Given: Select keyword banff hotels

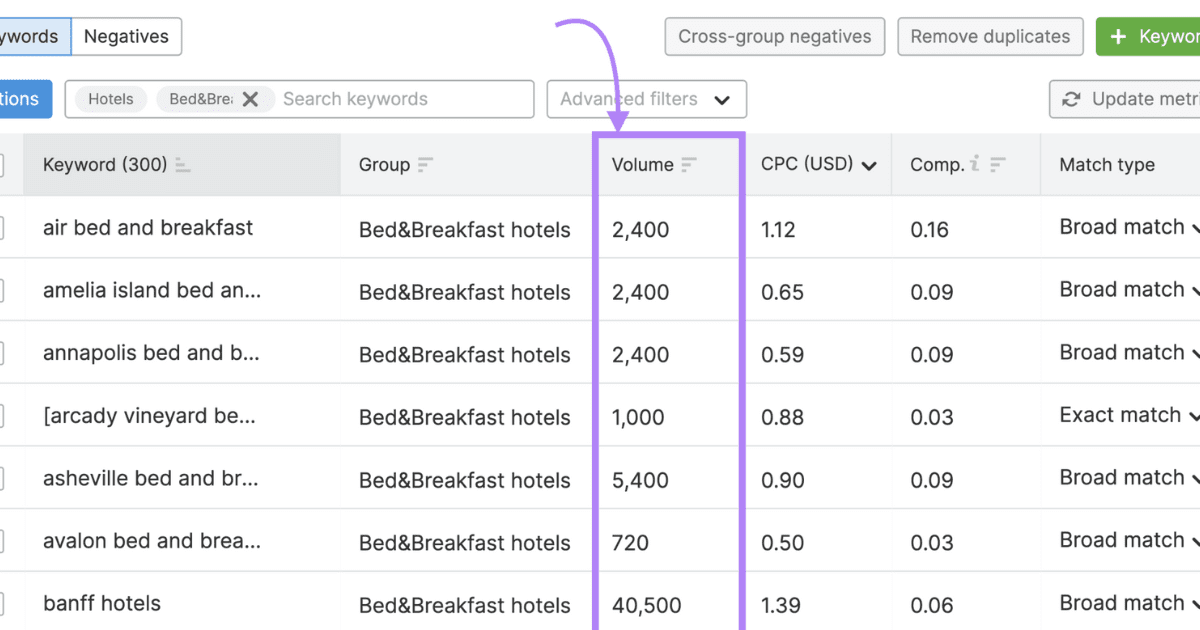Looking at the screenshot, I should click(102, 604).
